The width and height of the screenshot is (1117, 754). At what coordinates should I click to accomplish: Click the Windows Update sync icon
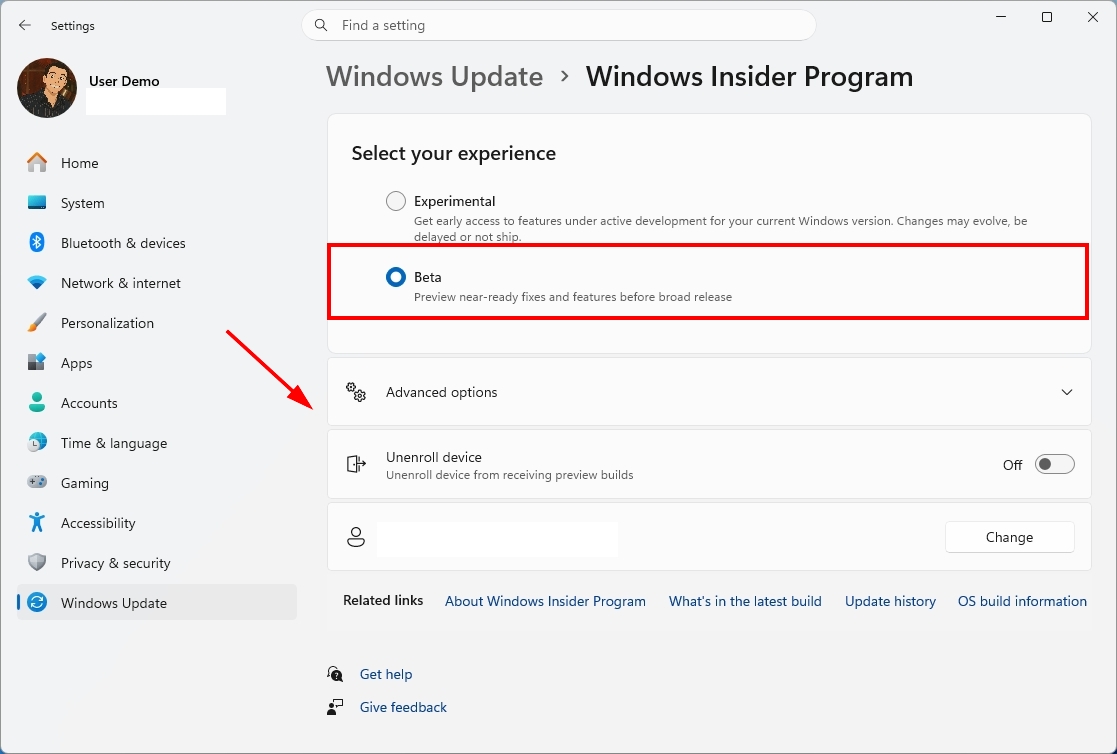(x=37, y=602)
